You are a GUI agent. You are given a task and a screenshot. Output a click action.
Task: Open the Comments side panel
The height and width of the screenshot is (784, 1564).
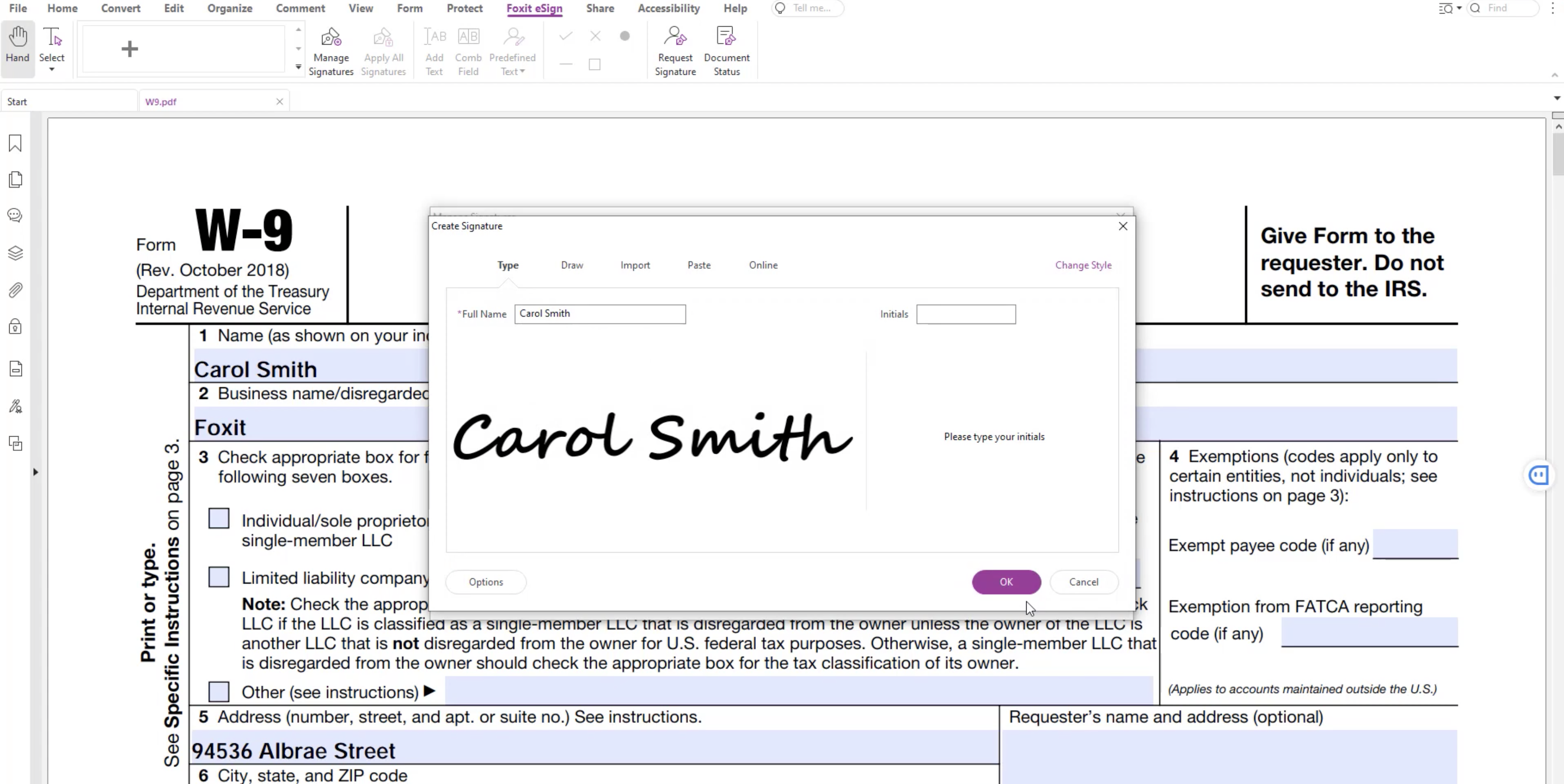tap(15, 216)
